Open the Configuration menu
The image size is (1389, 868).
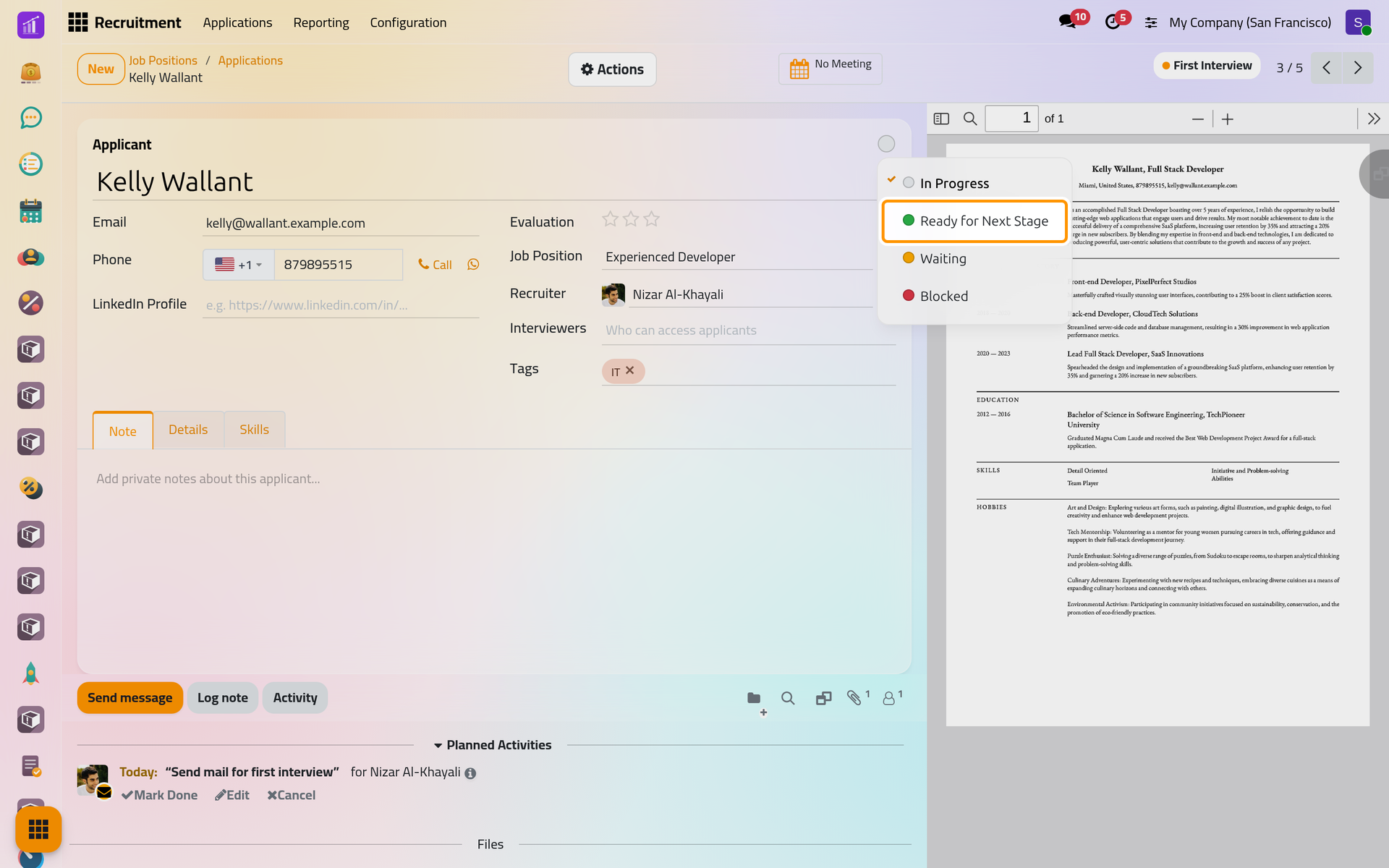(x=408, y=22)
